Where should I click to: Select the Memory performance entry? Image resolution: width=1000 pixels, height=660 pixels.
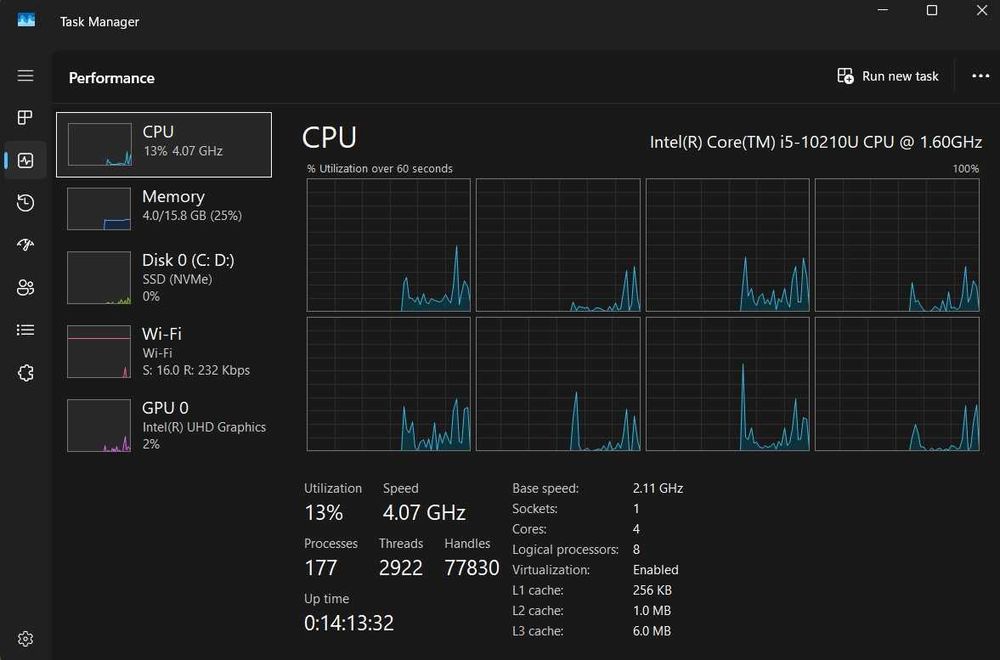coord(164,209)
